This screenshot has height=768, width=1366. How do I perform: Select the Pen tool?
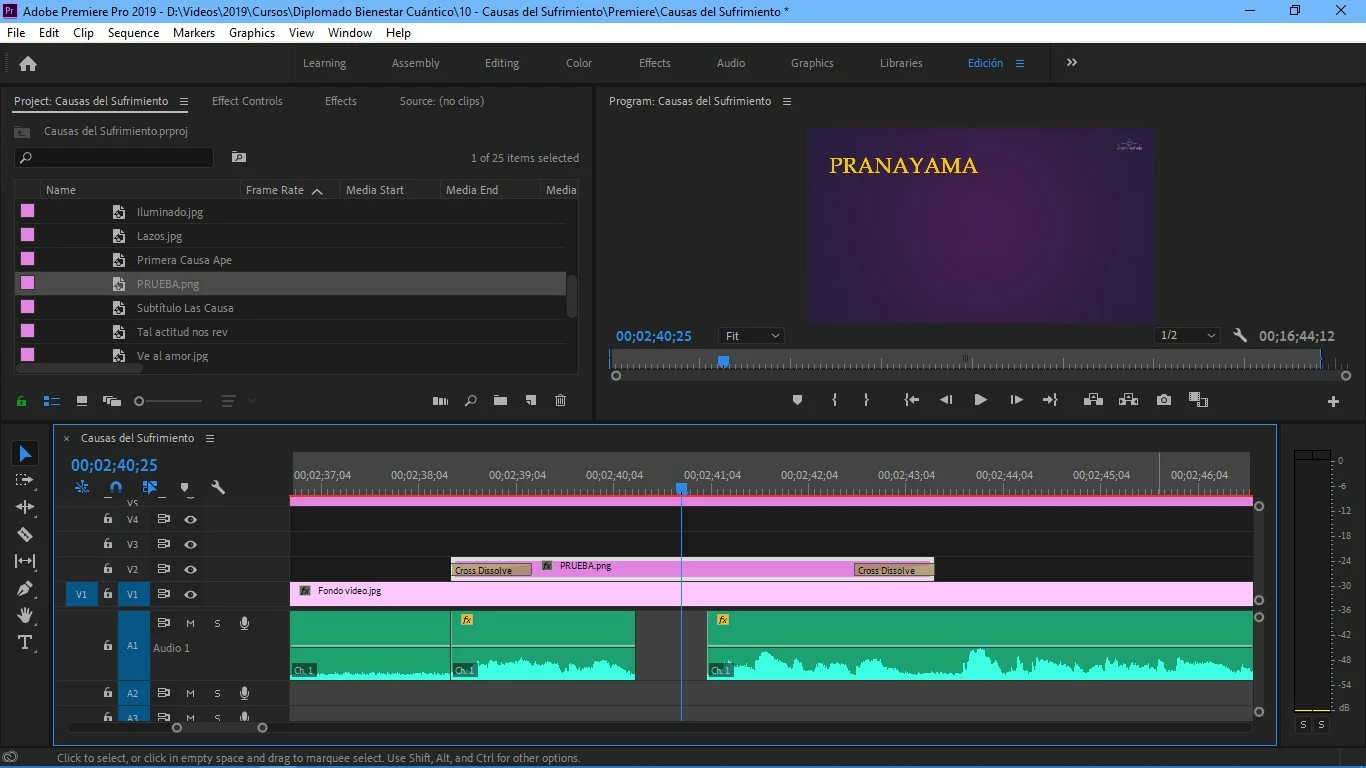click(25, 588)
